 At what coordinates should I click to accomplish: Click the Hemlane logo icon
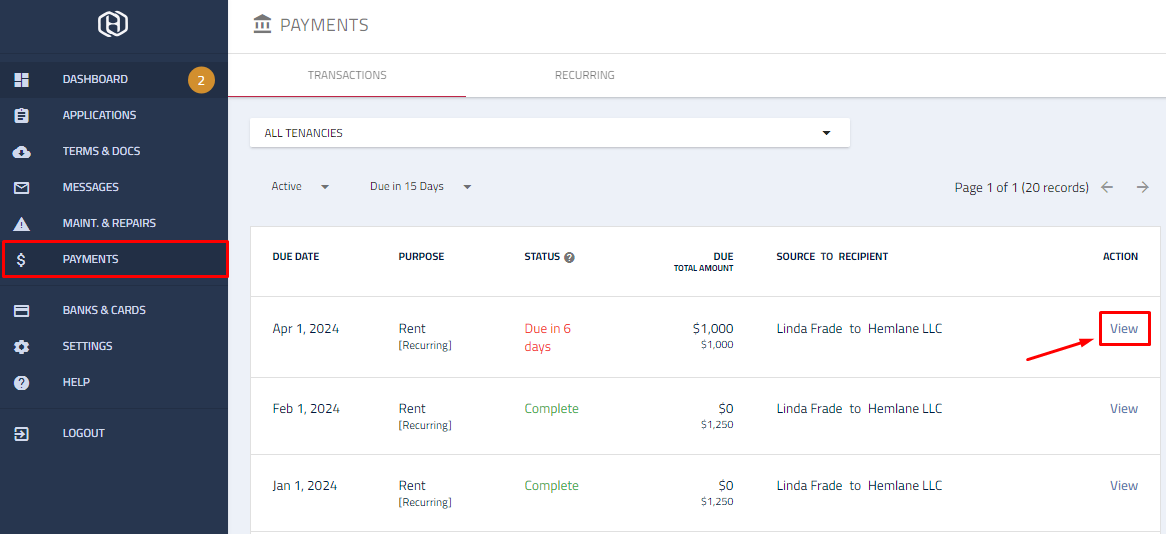pyautogui.click(x=113, y=24)
